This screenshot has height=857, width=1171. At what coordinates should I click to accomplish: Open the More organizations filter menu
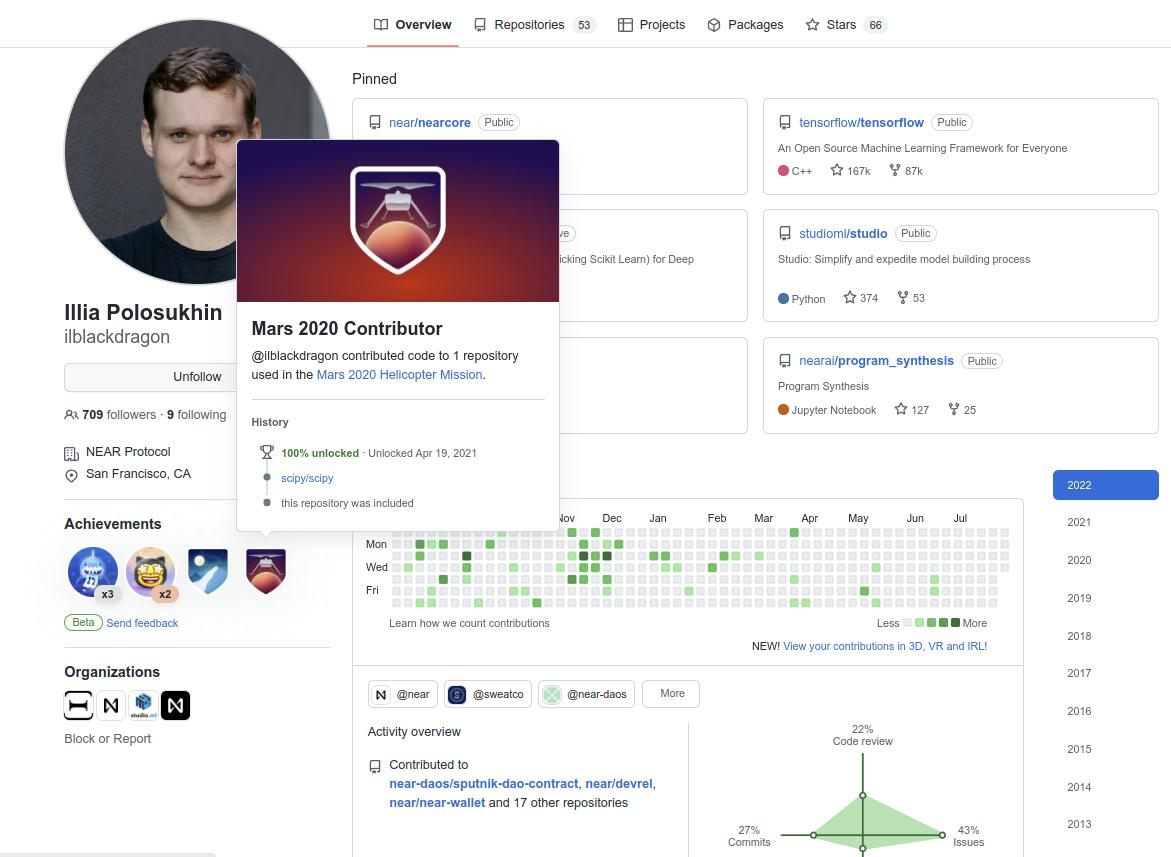click(x=671, y=694)
